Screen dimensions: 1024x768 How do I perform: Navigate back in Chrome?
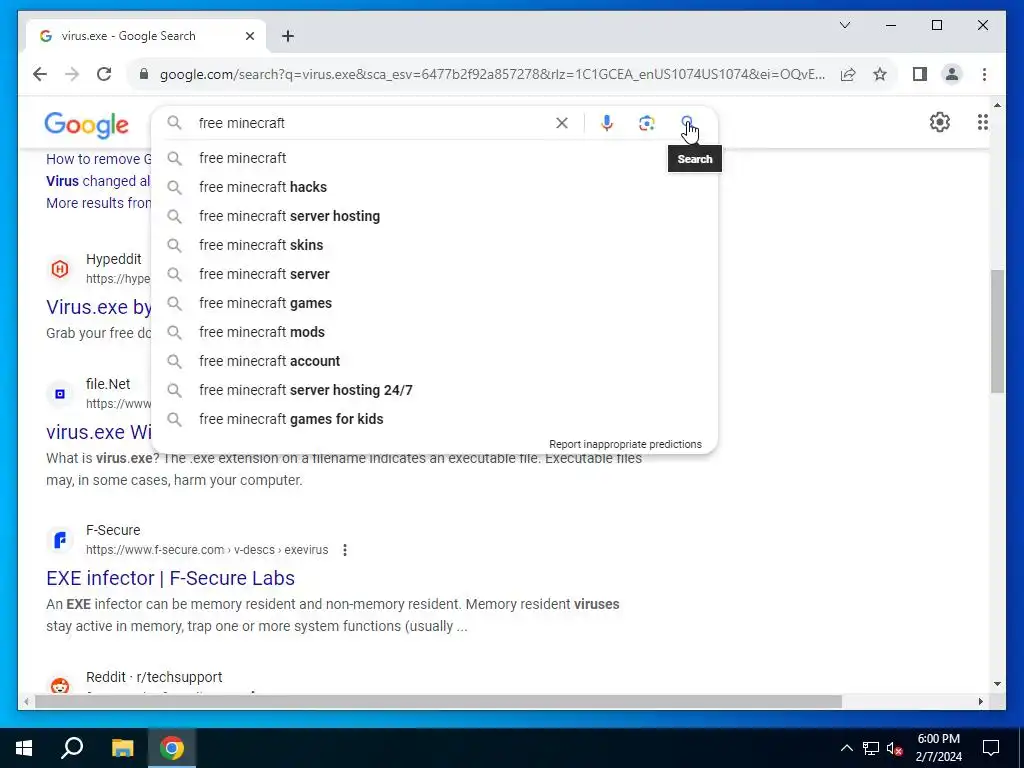40,74
